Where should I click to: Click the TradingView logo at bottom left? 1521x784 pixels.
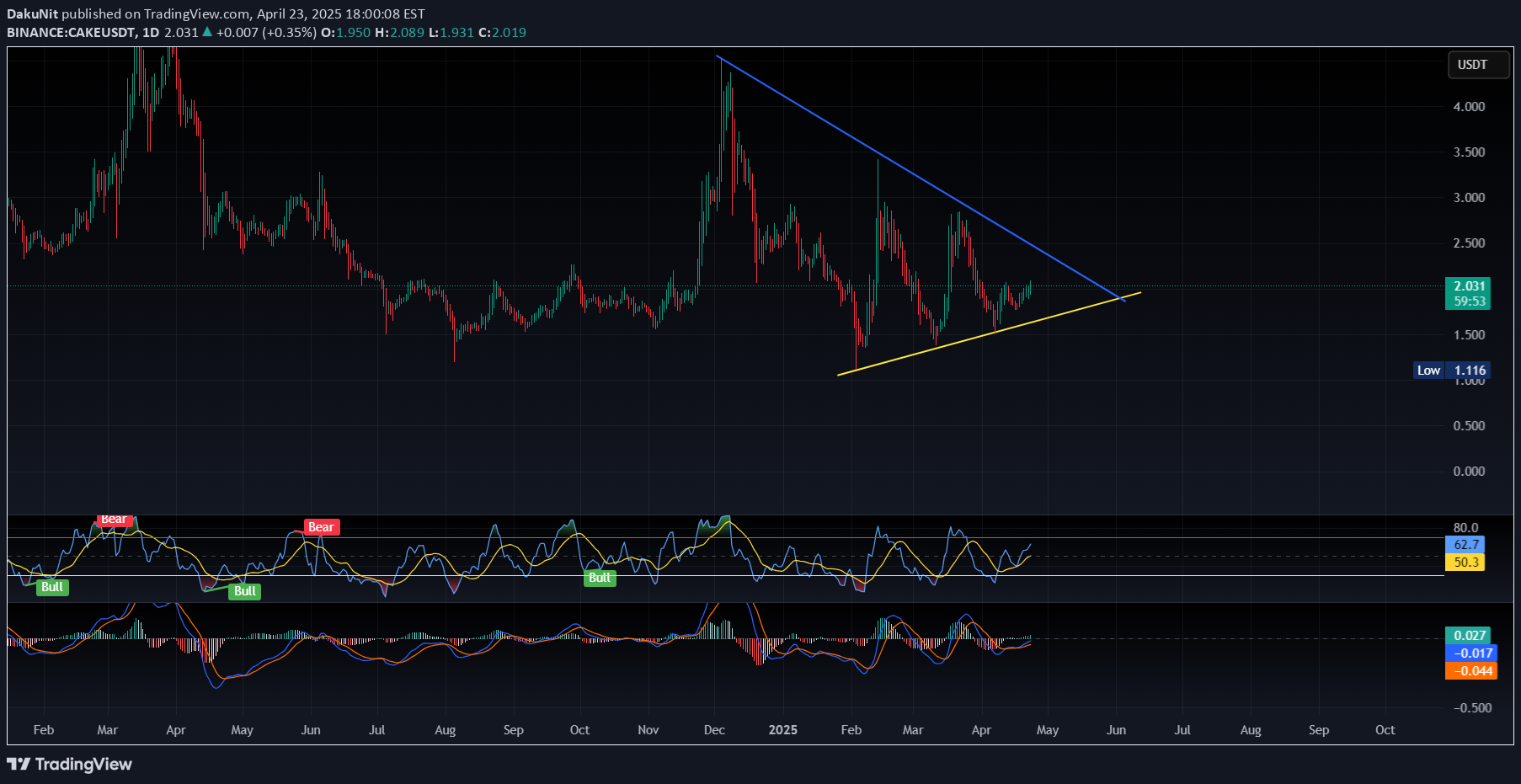tap(70, 764)
